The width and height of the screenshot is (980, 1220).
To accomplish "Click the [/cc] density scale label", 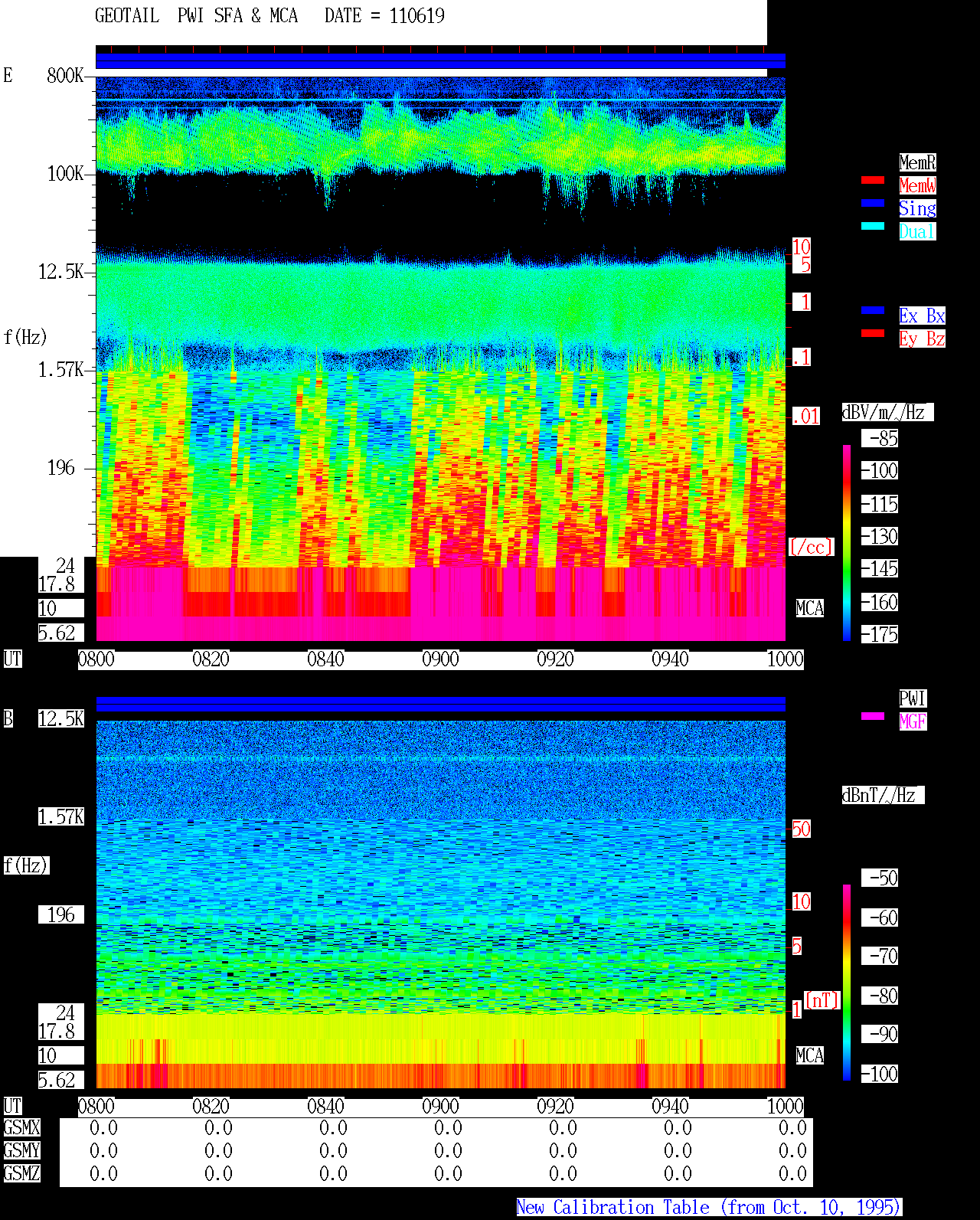I will (811, 548).
